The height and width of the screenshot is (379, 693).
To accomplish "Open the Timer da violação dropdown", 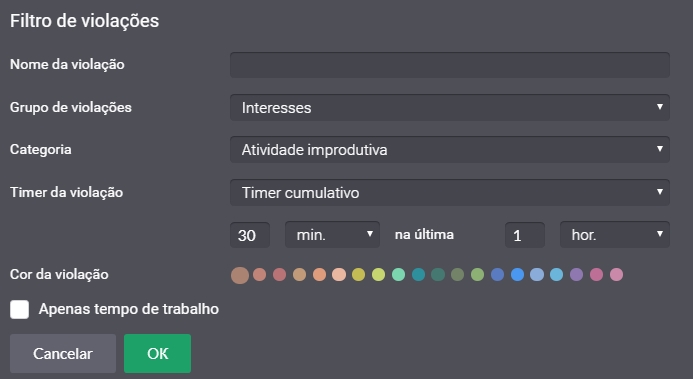I will point(449,192).
